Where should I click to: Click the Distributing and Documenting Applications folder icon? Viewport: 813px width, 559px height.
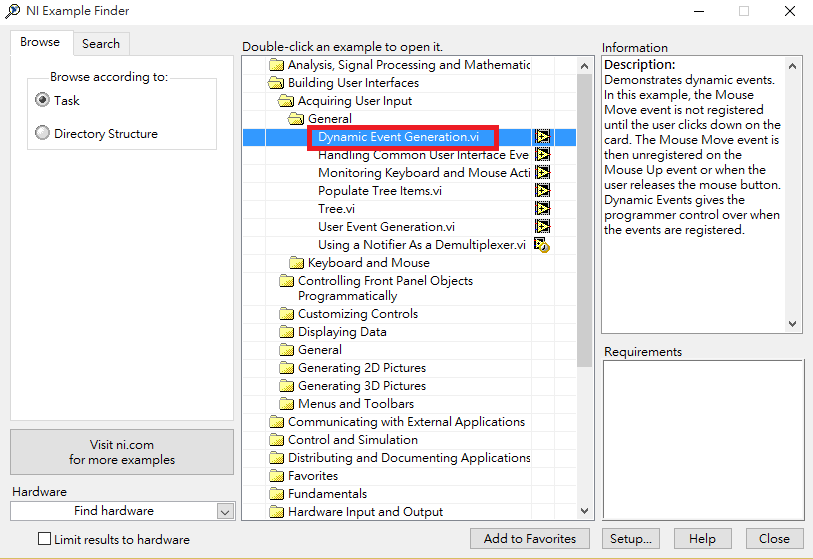tap(276, 458)
